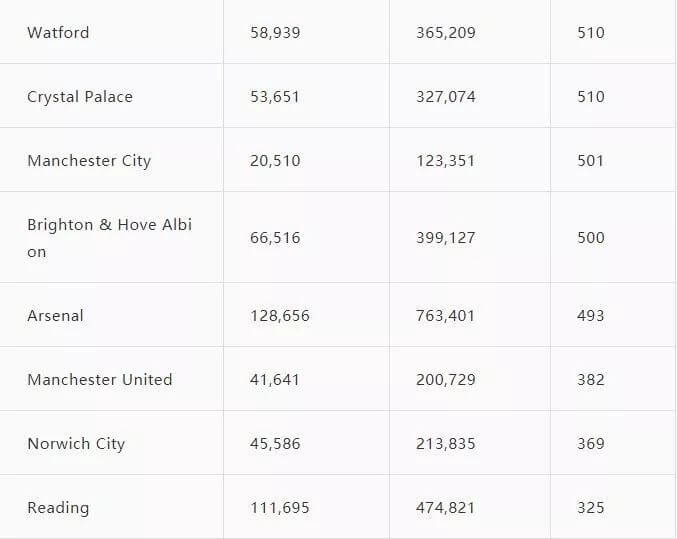This screenshot has height=539, width=677.
Task: Select the Arsenal team name
Action: coord(55,316)
